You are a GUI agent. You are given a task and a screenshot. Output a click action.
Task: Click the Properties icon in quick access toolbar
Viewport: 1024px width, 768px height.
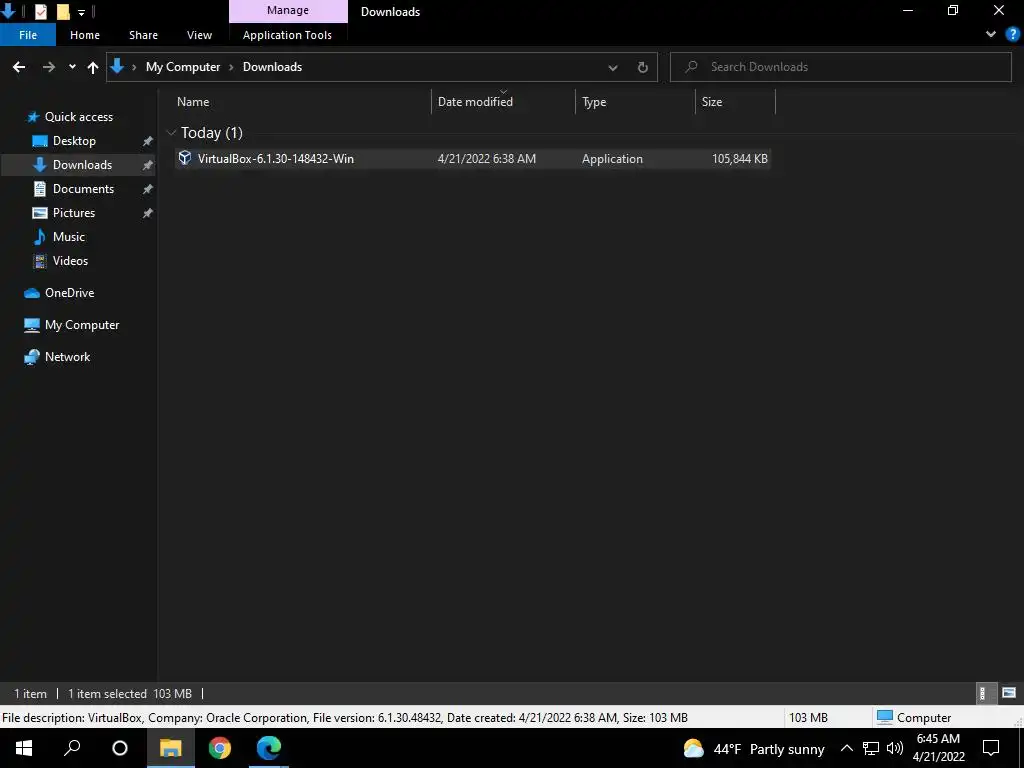[x=40, y=11]
